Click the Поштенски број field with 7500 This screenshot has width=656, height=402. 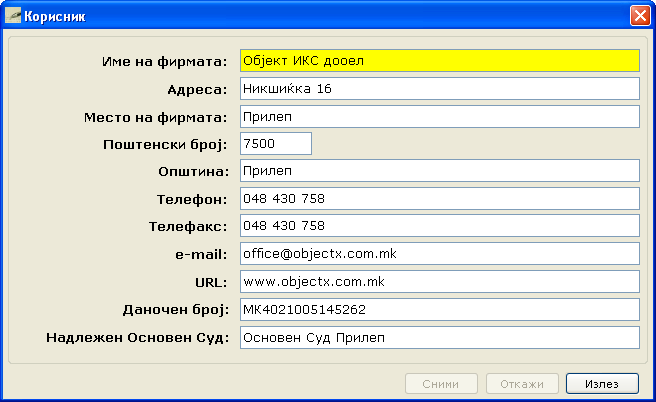(276, 144)
